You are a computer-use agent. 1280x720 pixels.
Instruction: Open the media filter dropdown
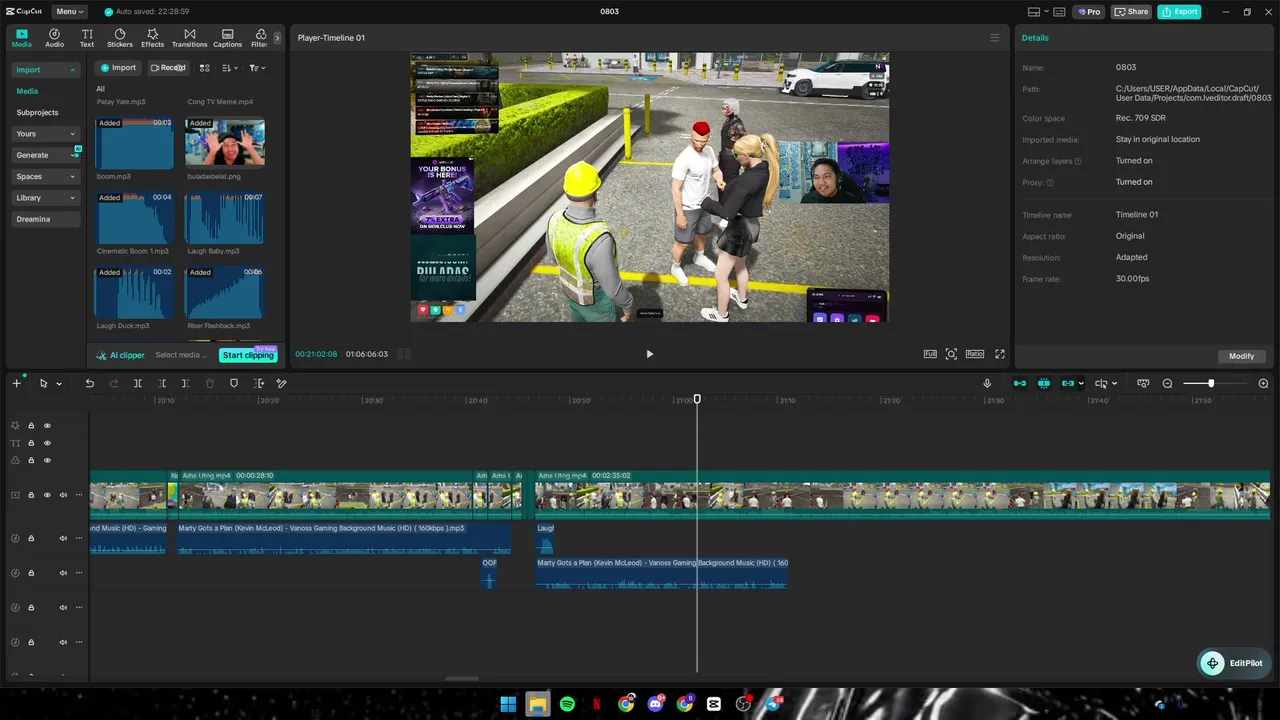tap(257, 68)
